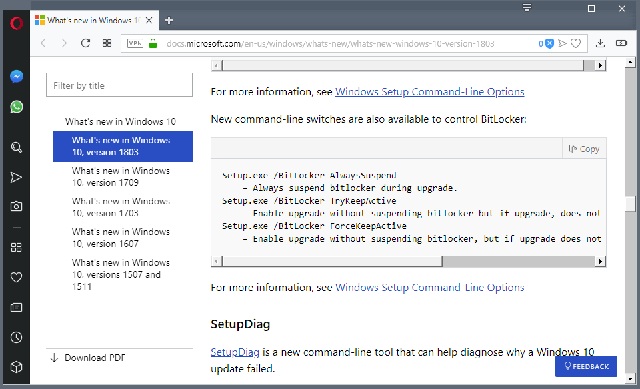Click the Filter by title field
640x389 pixels.
[x=119, y=85]
